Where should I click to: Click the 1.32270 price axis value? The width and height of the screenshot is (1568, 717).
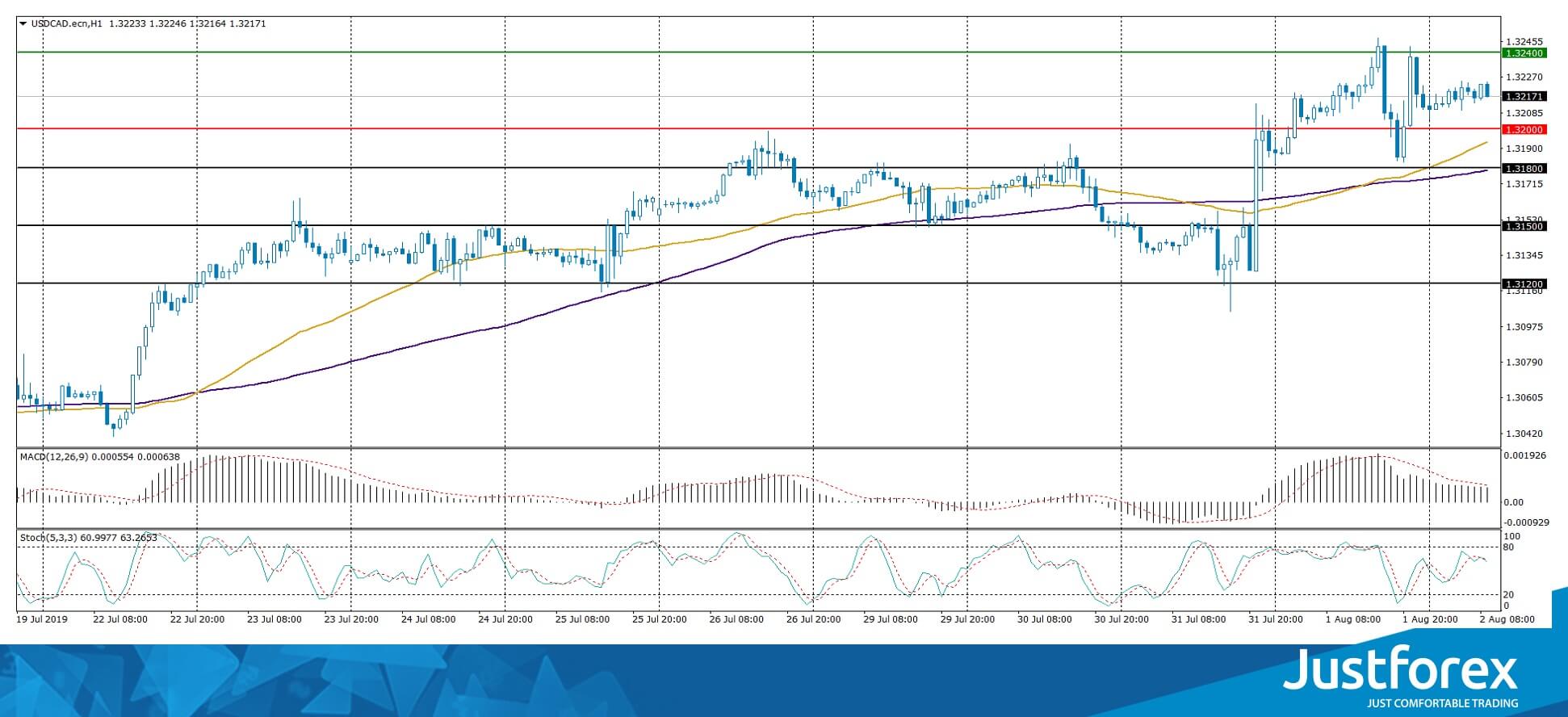1524,78
